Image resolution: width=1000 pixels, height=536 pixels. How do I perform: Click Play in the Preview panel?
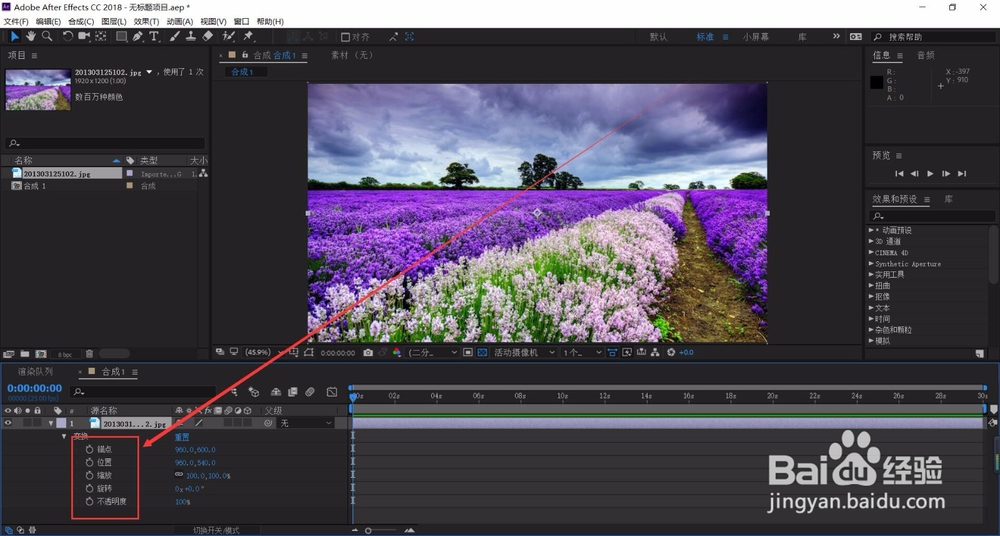point(930,174)
